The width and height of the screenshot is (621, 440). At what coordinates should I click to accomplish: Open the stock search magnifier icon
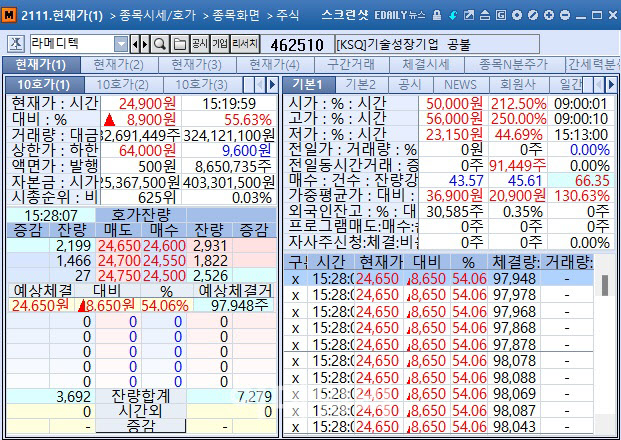(160, 44)
